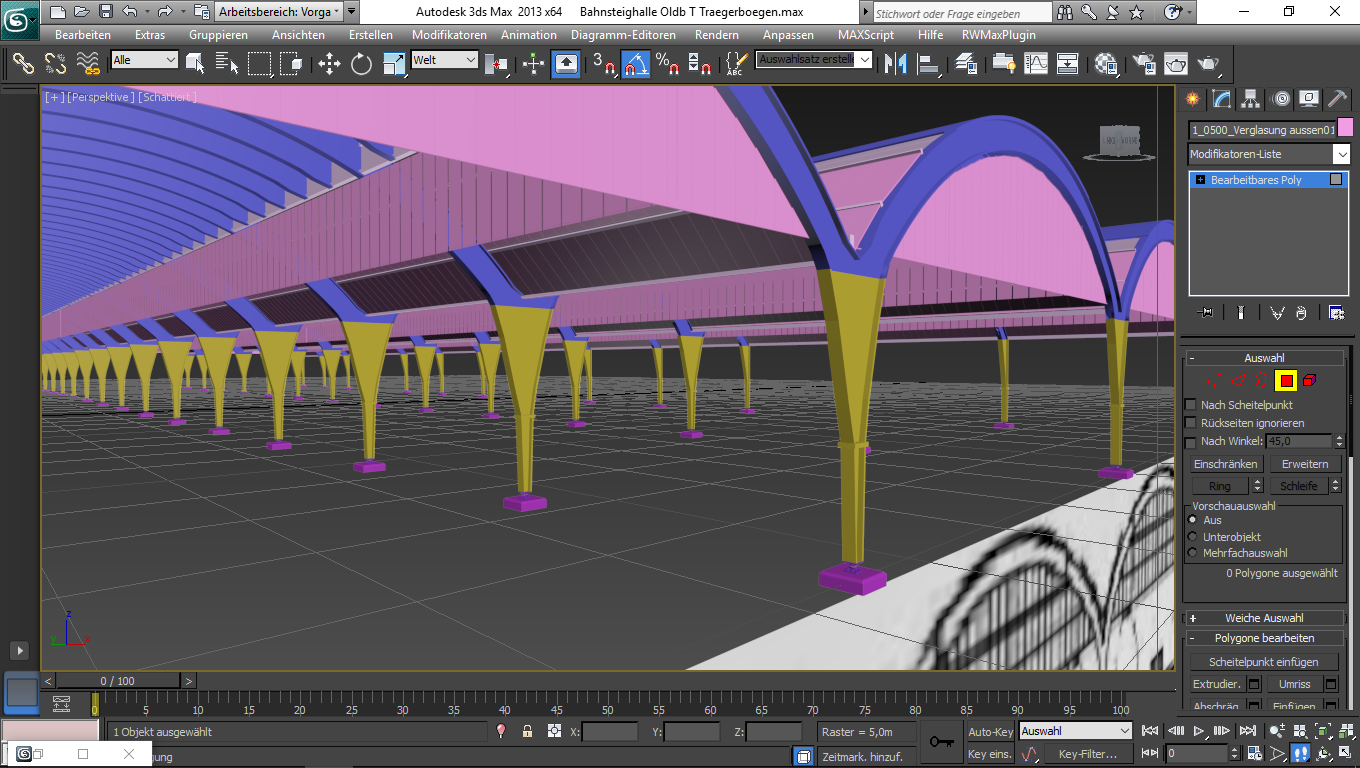1360x768 pixels.
Task: Open Curve Editor from toolbar
Action: [1036, 64]
